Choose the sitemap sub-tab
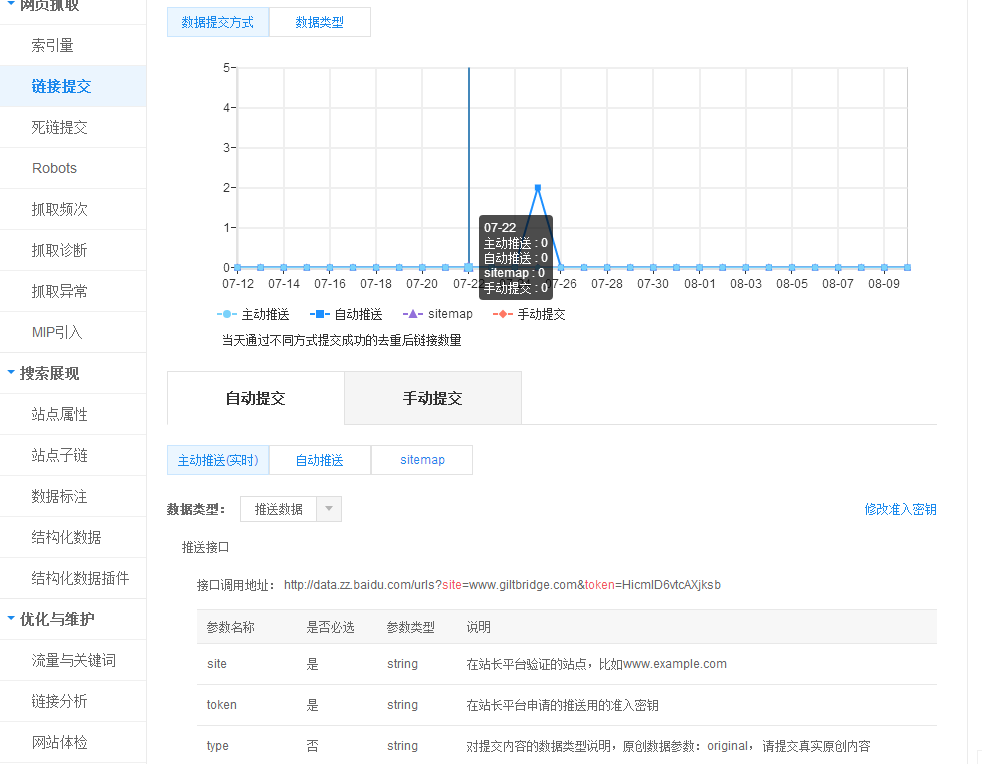This screenshot has height=764, width=982. (x=422, y=460)
